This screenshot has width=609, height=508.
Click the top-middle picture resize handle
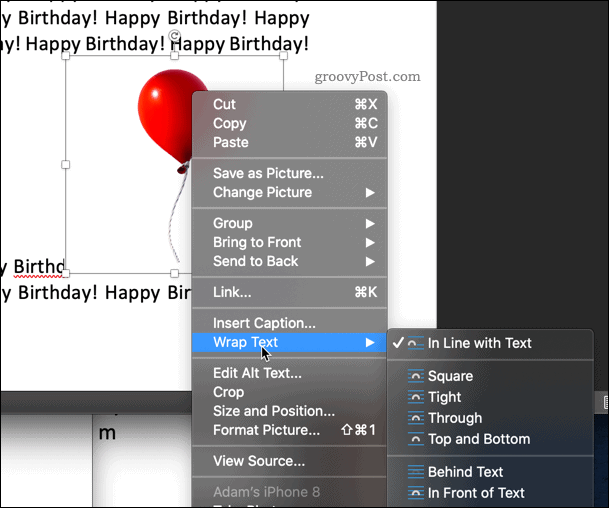(x=175, y=56)
